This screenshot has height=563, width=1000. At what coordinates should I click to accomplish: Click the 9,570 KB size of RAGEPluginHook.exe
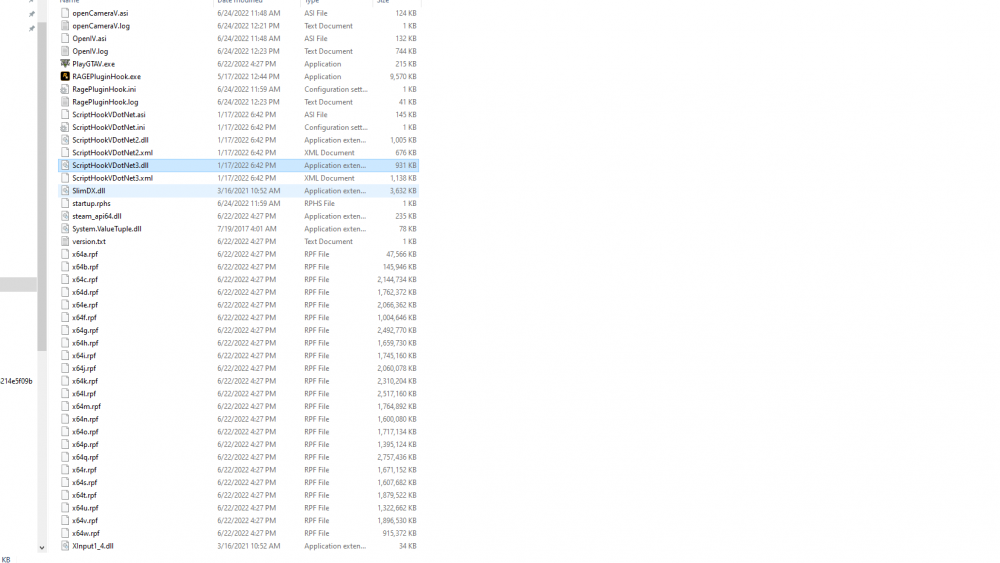tap(403, 77)
